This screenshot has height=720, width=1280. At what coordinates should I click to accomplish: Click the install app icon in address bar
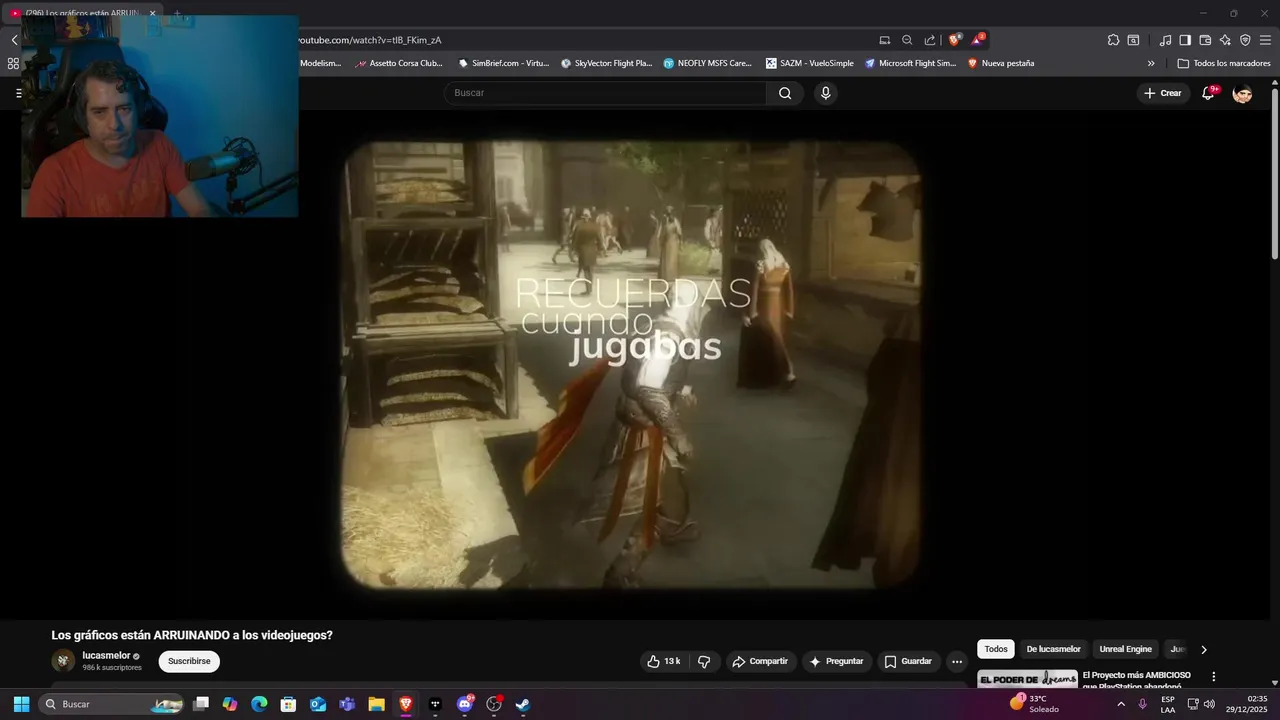[x=885, y=40]
